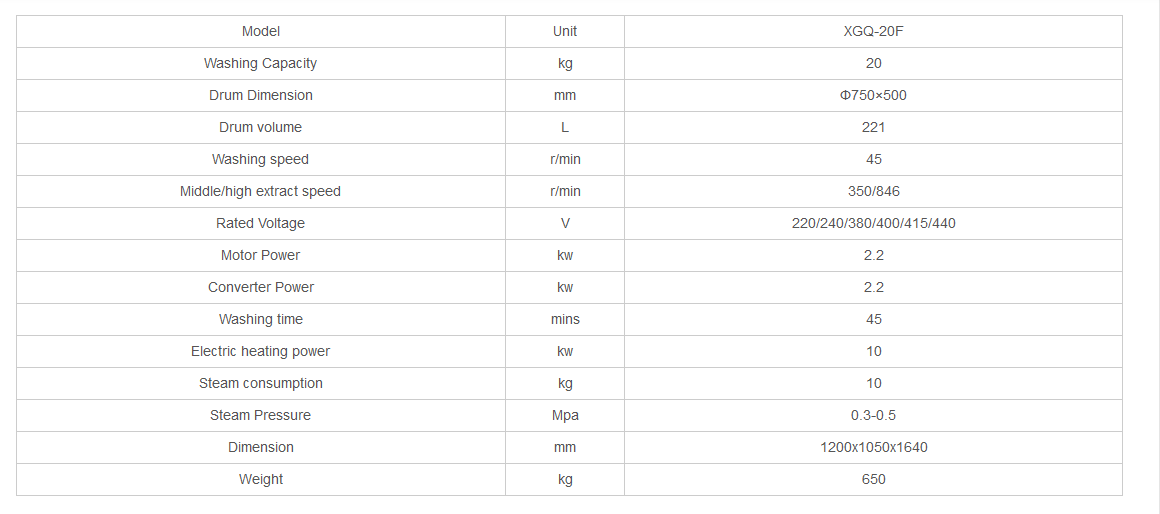The image size is (1160, 514).
Task: Click the Washing speed label
Action: [260, 159]
